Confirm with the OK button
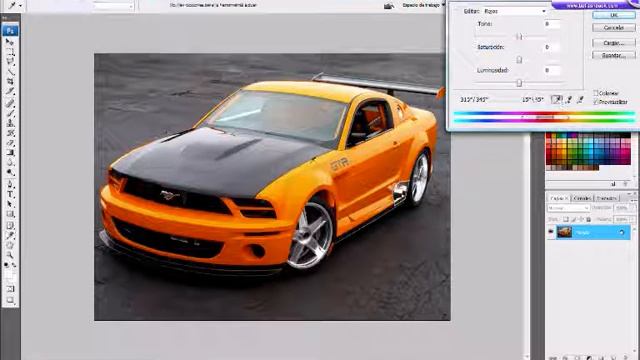640x360 pixels. pos(613,15)
